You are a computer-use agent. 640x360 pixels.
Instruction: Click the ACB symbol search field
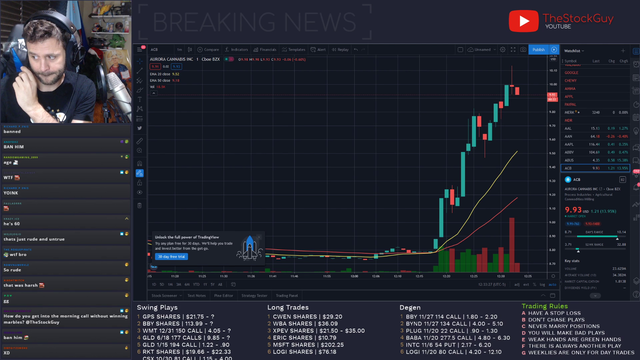point(160,49)
